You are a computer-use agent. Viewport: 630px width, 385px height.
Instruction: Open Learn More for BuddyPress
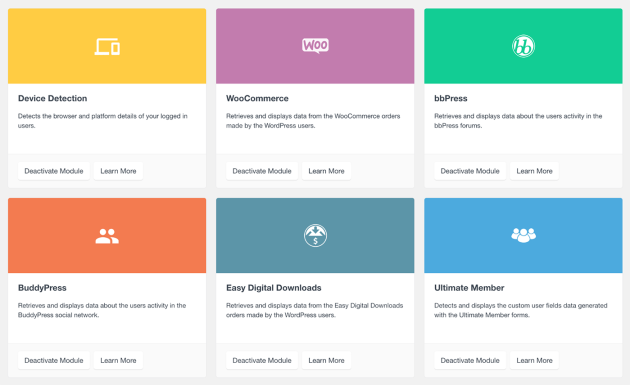tap(118, 360)
